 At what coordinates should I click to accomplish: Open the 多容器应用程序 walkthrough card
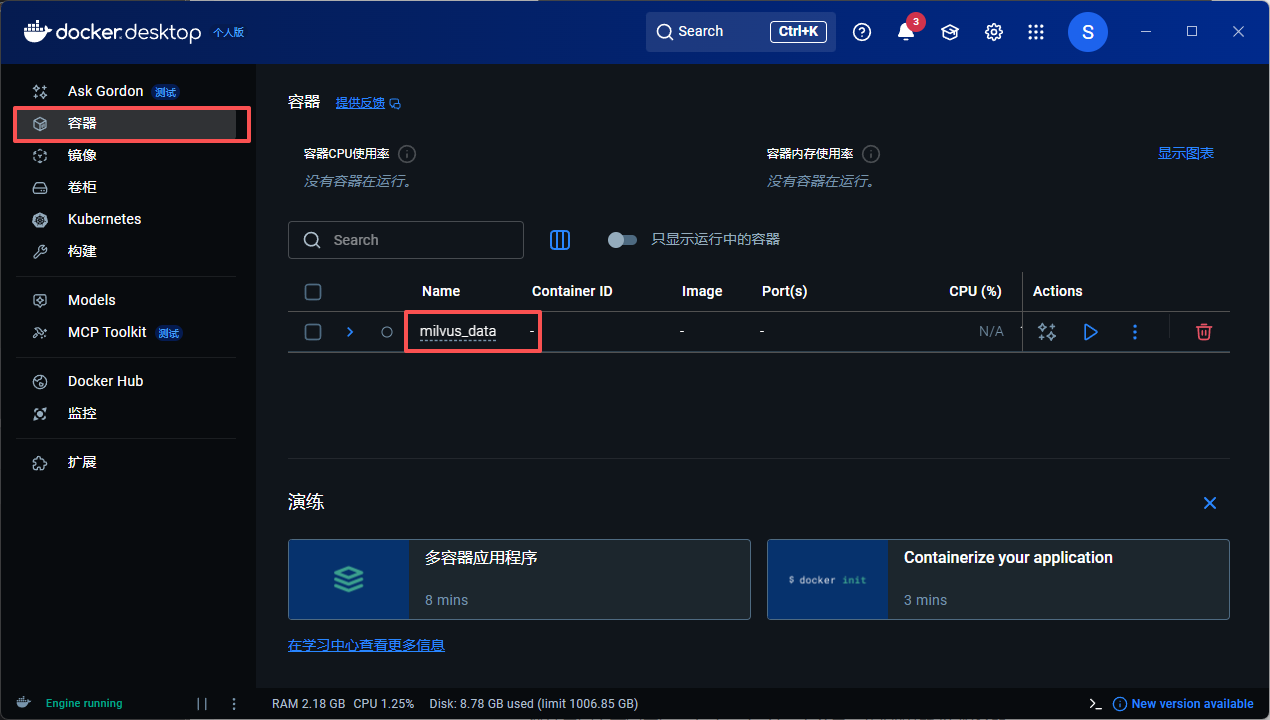point(519,580)
